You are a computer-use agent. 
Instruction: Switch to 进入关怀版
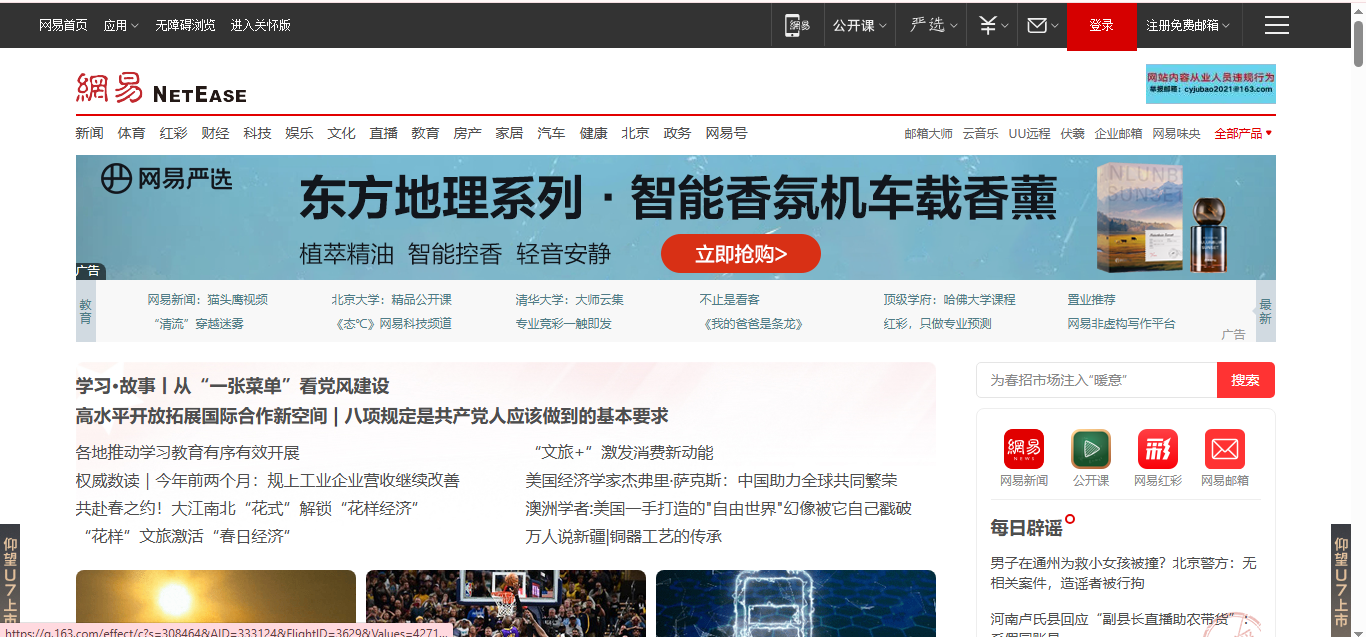click(x=260, y=25)
